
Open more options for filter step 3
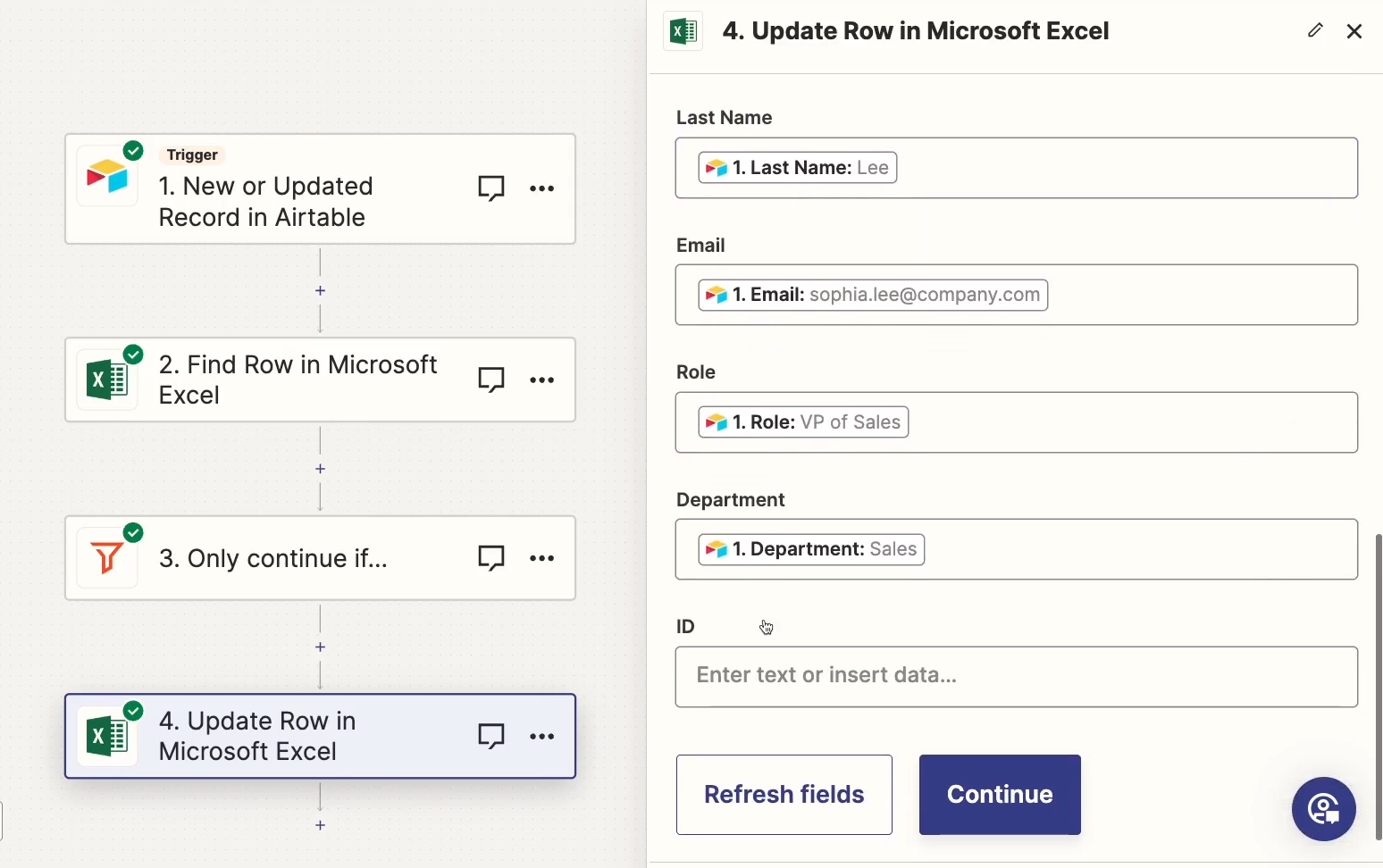click(x=542, y=558)
